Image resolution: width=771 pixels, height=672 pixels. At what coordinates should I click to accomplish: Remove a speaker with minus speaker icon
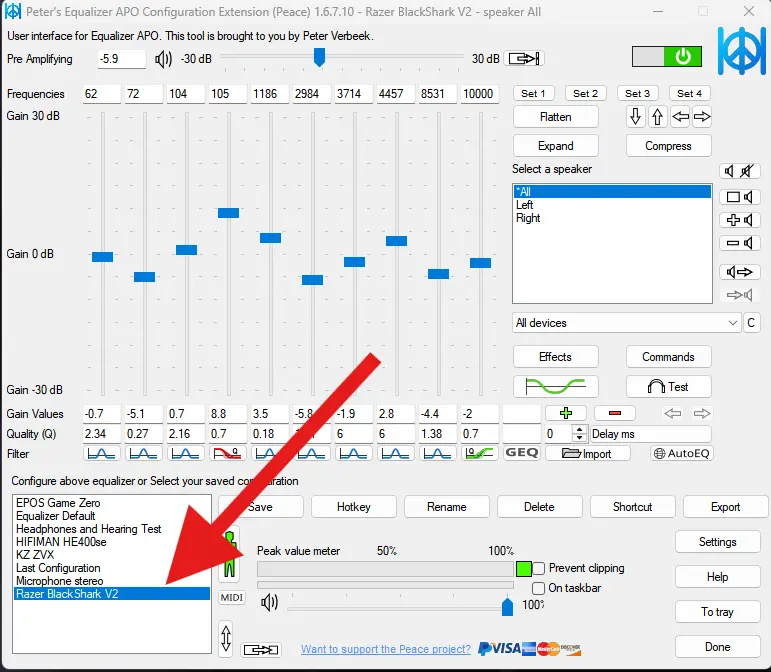tap(740, 243)
